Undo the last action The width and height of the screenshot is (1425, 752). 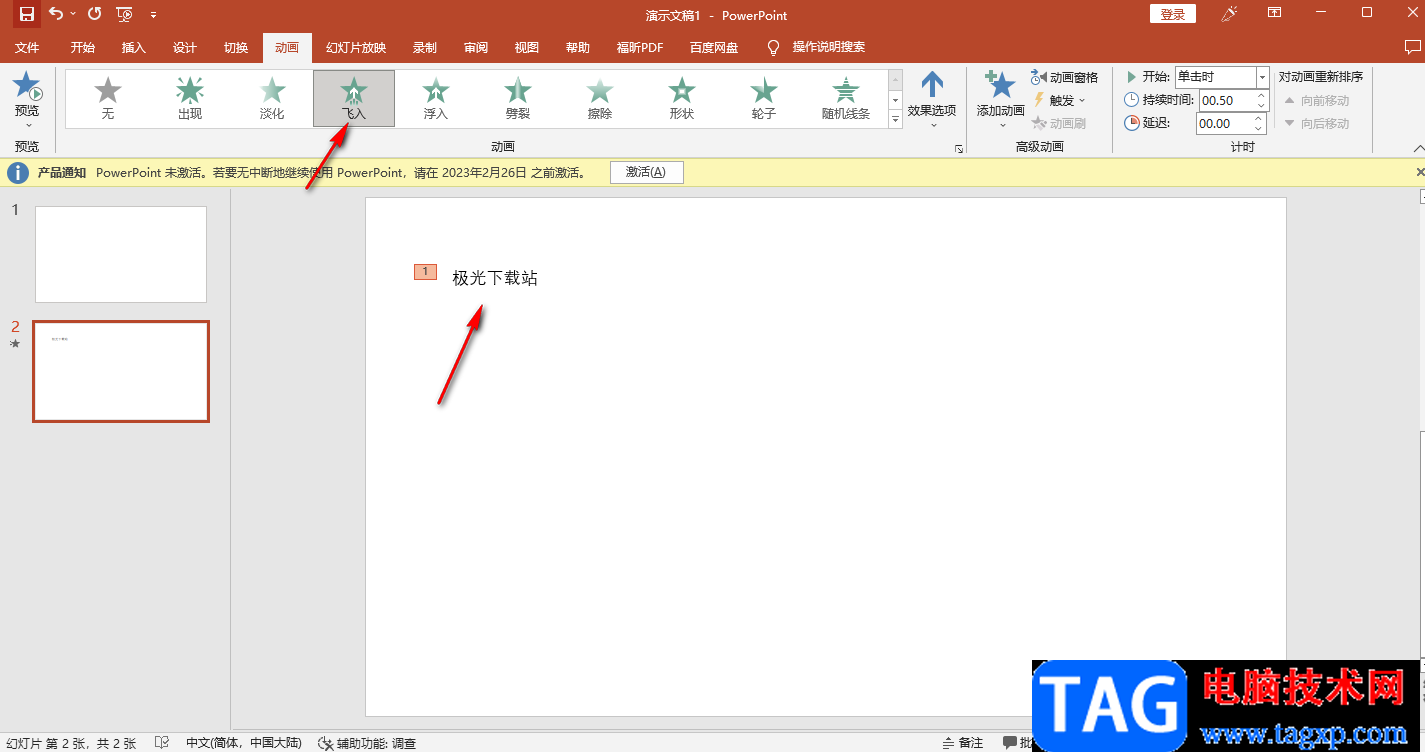[56, 14]
